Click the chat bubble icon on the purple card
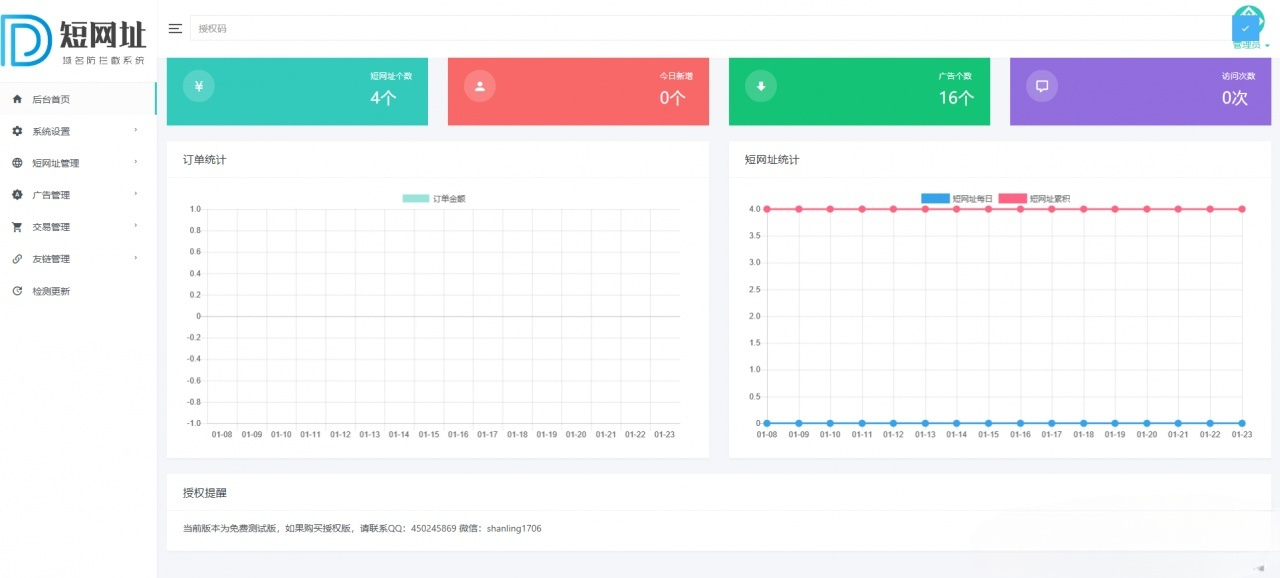 (1041, 86)
